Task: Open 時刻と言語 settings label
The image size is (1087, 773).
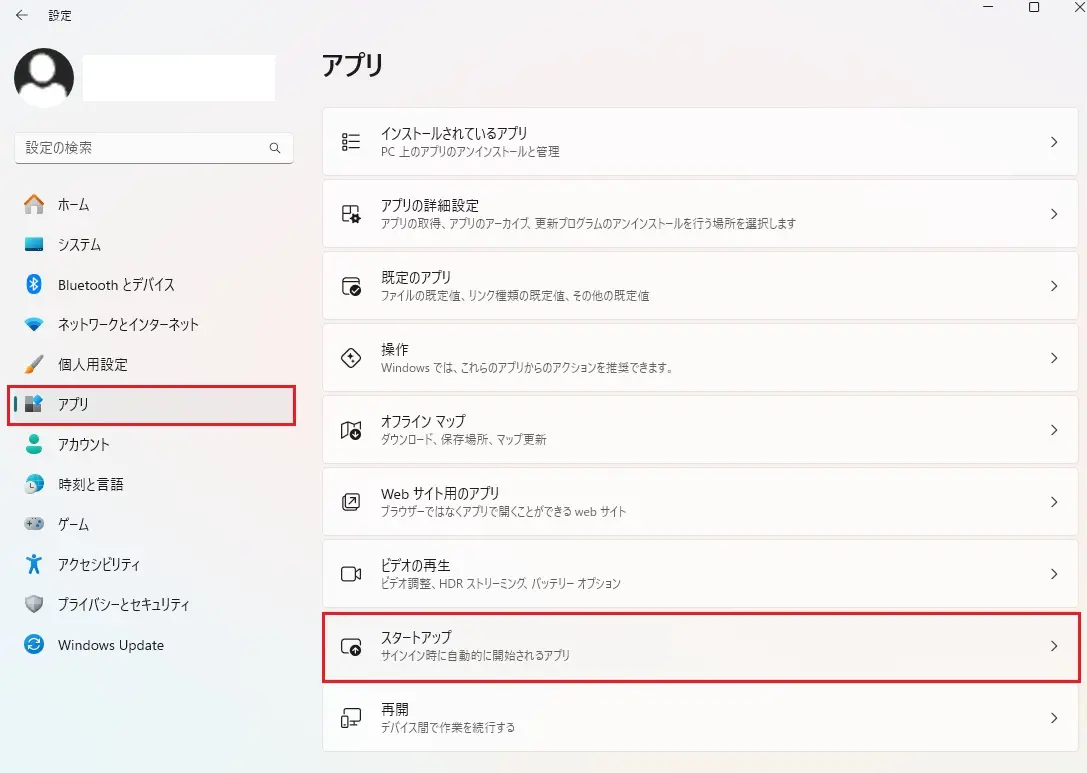Action: [90, 485]
